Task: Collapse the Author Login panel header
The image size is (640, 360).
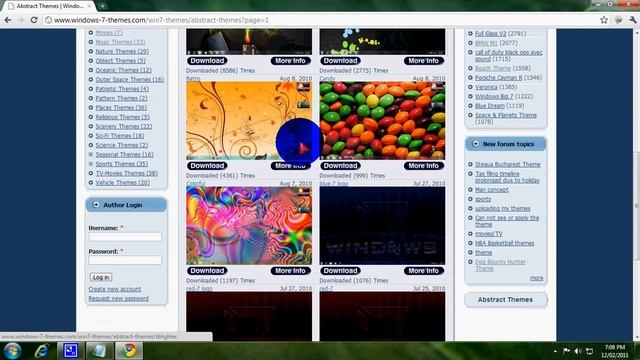Action: pos(126,205)
